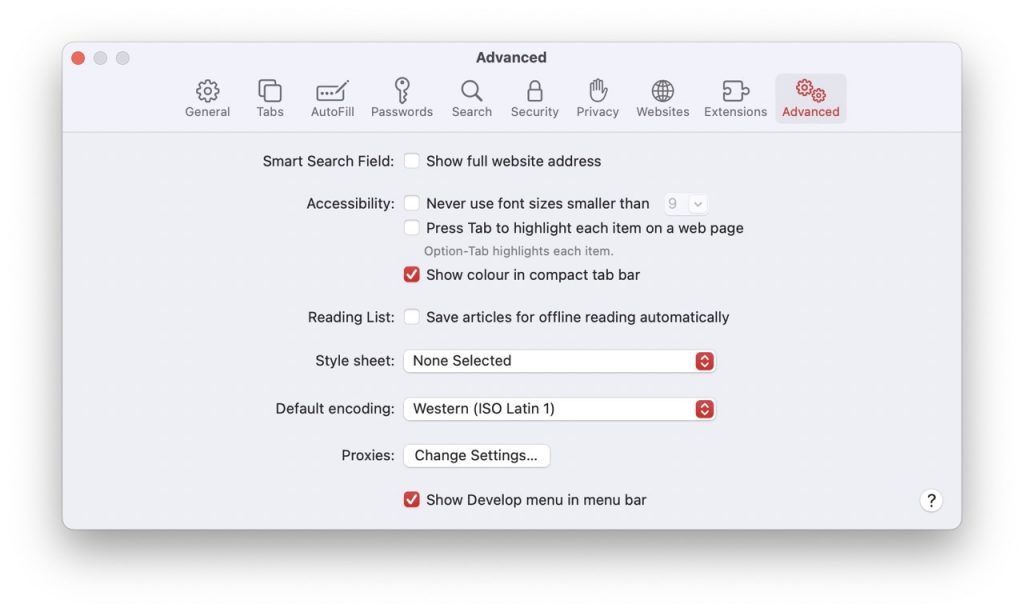Click the Proxies label
Viewport: 1024px width, 612px height.
pos(368,455)
